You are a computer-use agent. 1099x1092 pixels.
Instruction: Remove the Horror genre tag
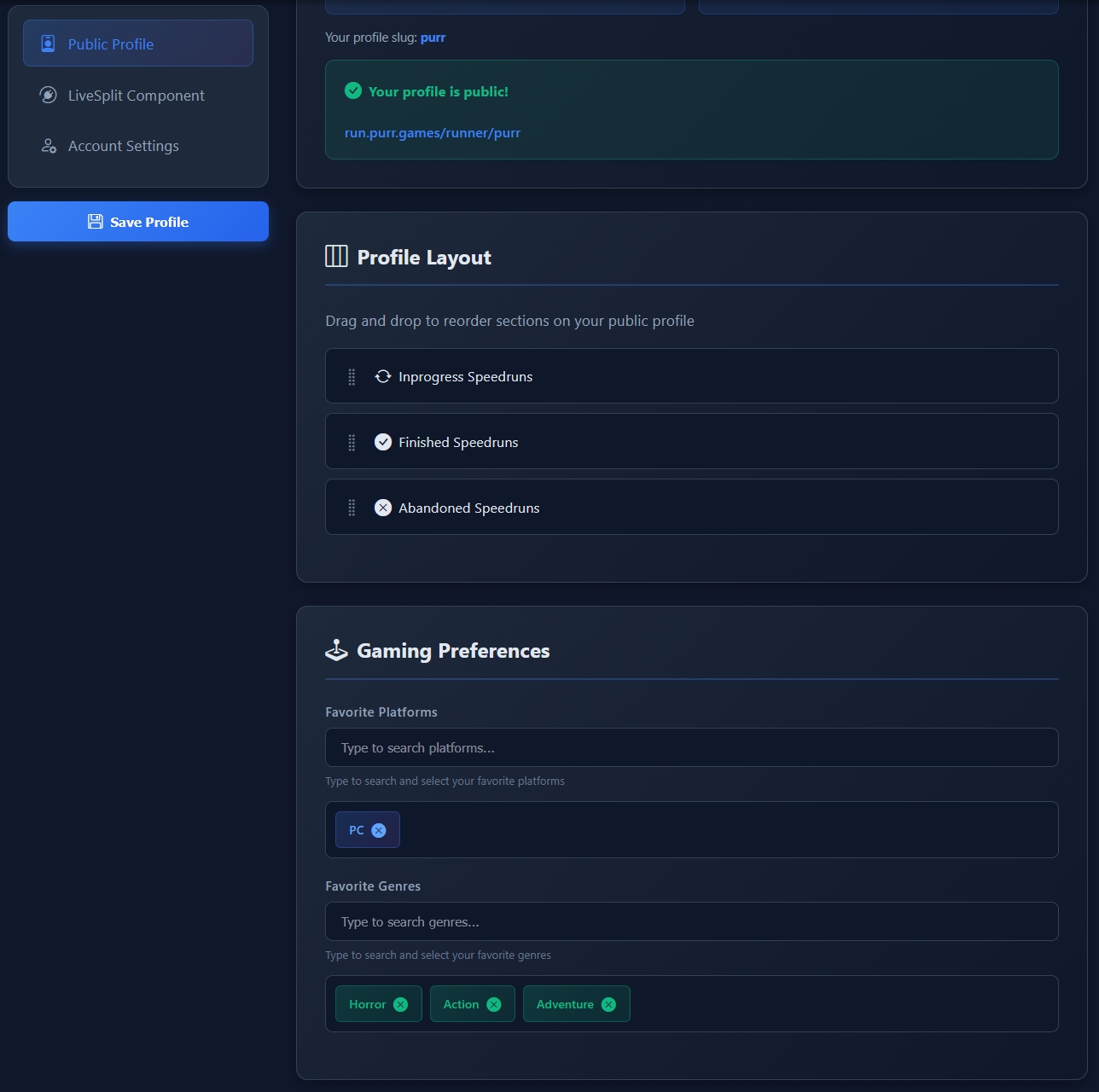tap(401, 1004)
